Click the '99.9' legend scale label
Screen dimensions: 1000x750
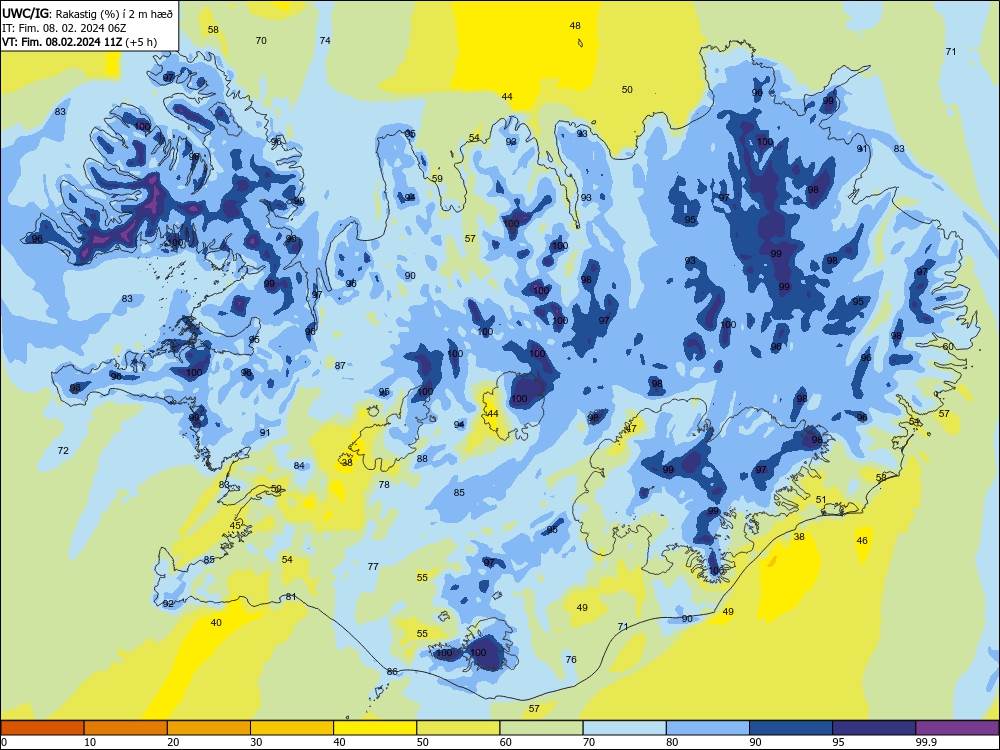(x=926, y=742)
